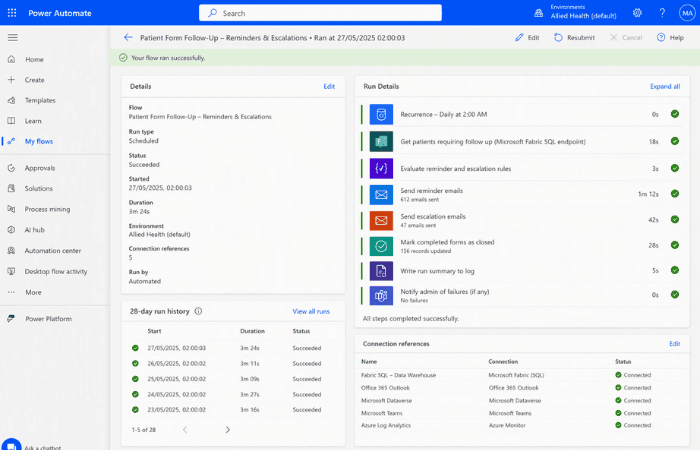Viewport: 700px width, 450px height.
Task: Open the Write run summary step icon
Action: 381,271
